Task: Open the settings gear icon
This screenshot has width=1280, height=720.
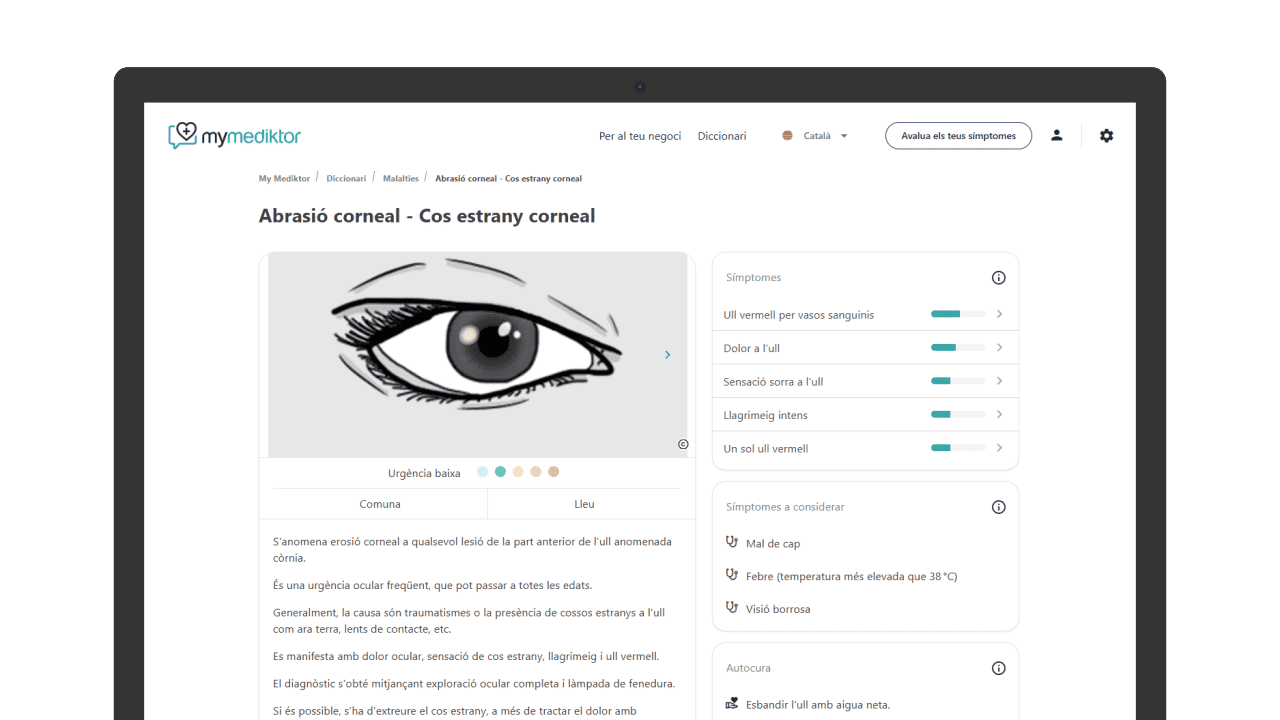Action: tap(1106, 136)
